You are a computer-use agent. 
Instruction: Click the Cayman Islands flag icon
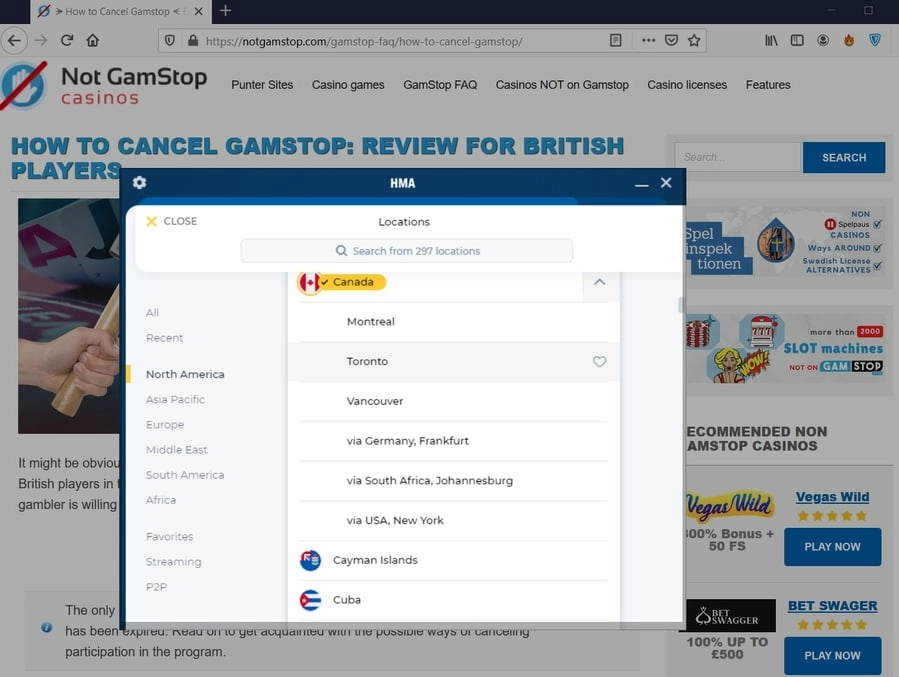(310, 560)
